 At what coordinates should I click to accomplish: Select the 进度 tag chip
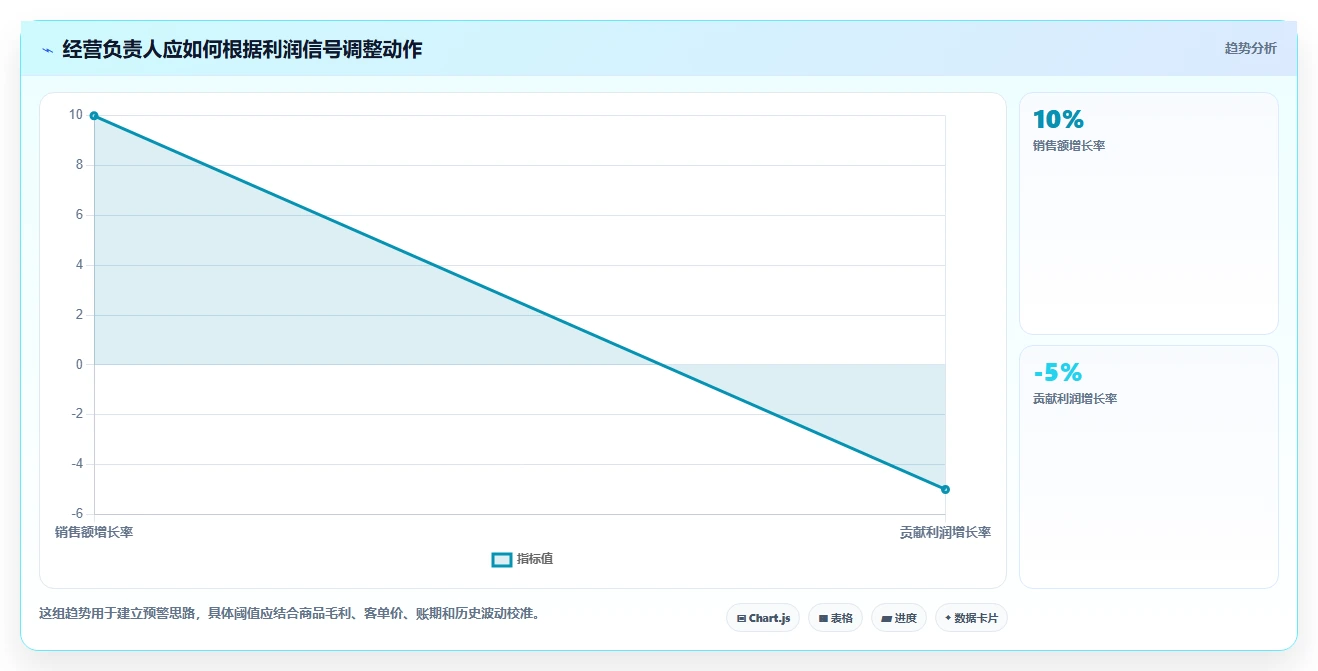point(899,618)
